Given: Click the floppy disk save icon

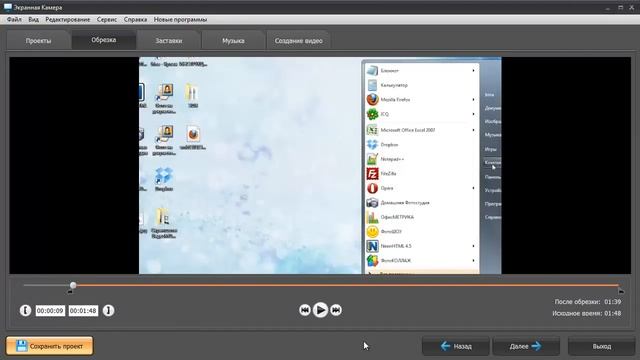Looking at the screenshot, I should point(22,346).
